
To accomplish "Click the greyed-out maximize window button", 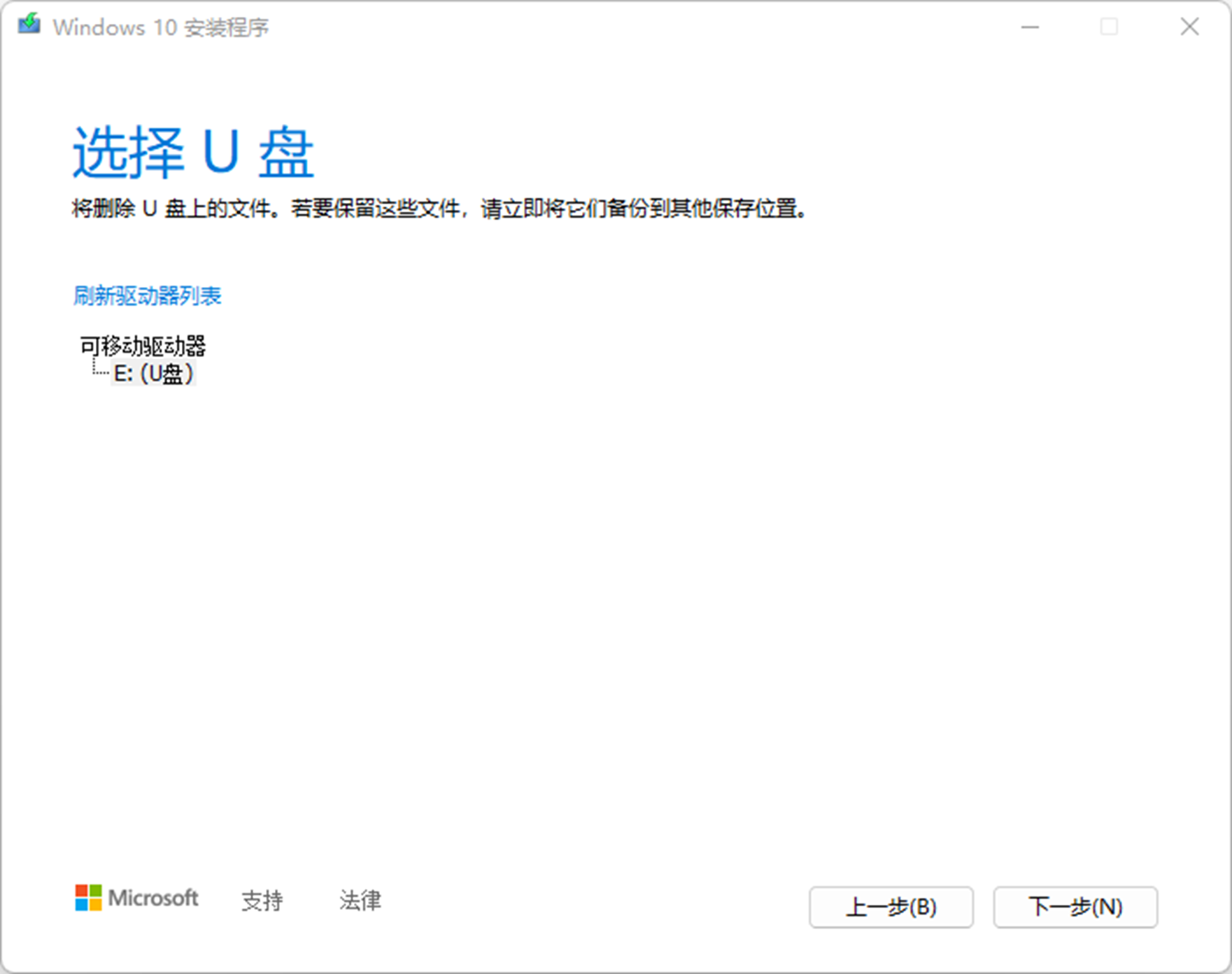I will click(x=1109, y=27).
